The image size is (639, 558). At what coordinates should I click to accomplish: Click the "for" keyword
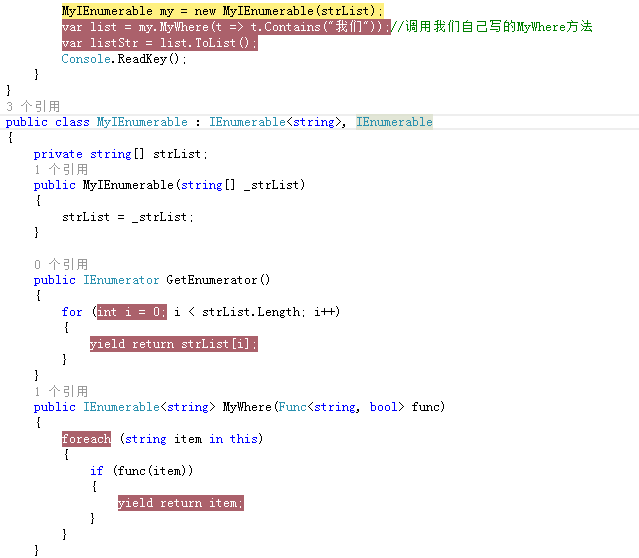(72, 312)
